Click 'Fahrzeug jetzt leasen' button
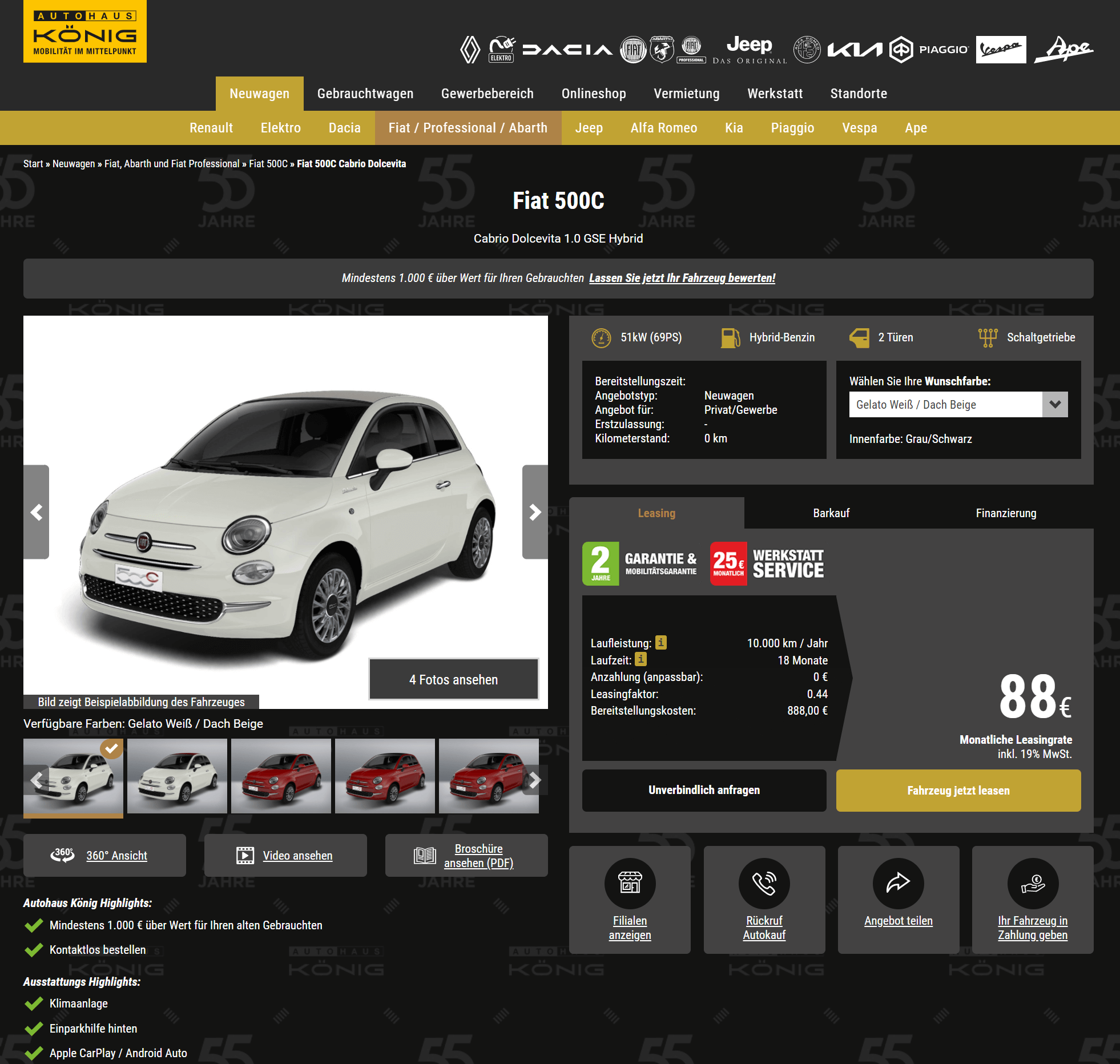 [958, 791]
